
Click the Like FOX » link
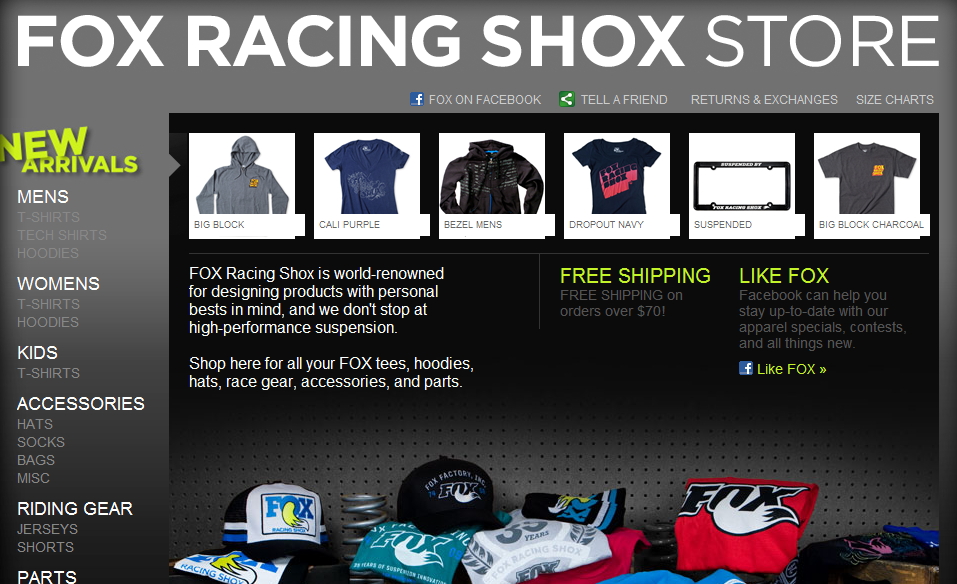[x=792, y=369]
